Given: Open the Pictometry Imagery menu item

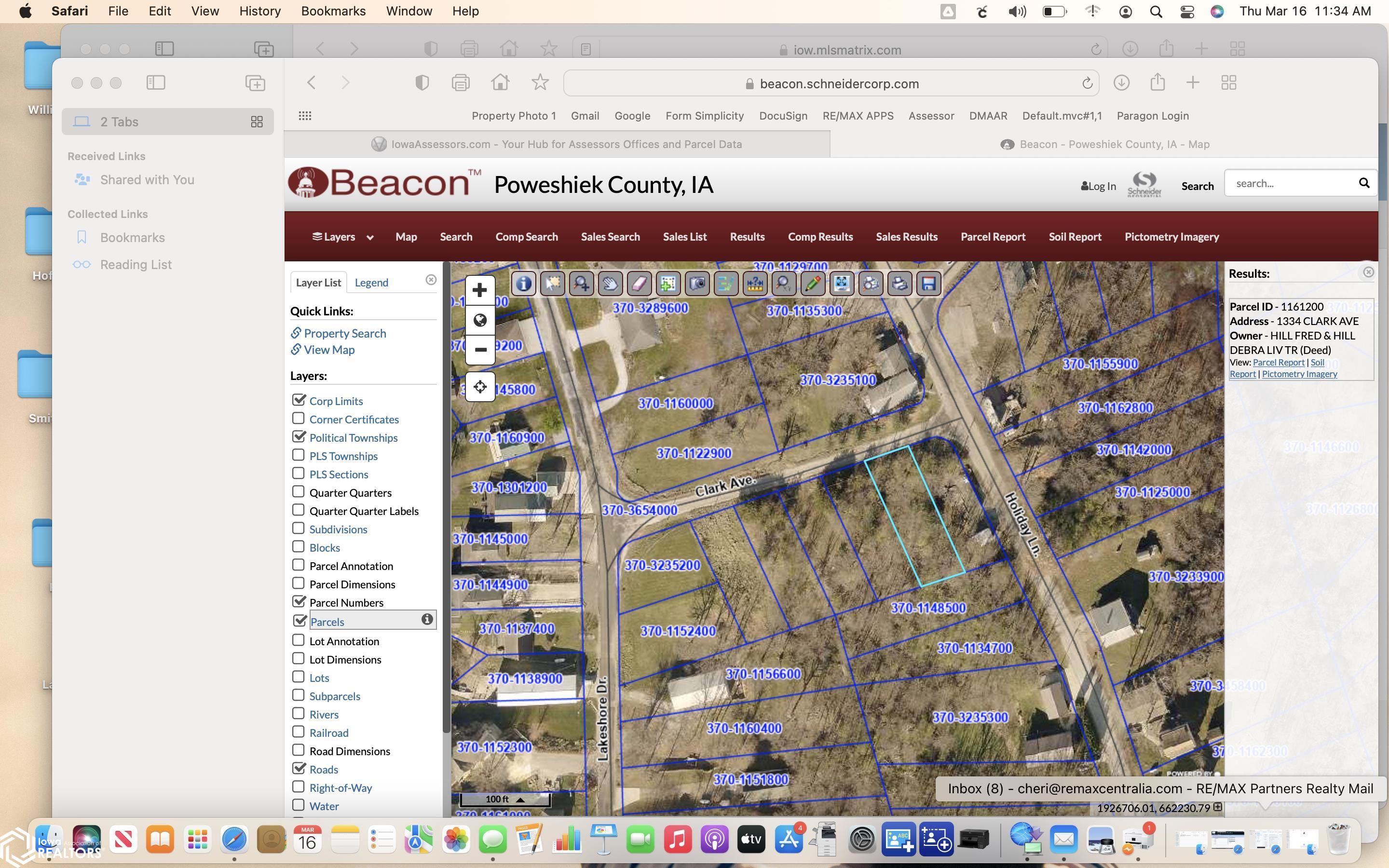Looking at the screenshot, I should pos(1171,236).
